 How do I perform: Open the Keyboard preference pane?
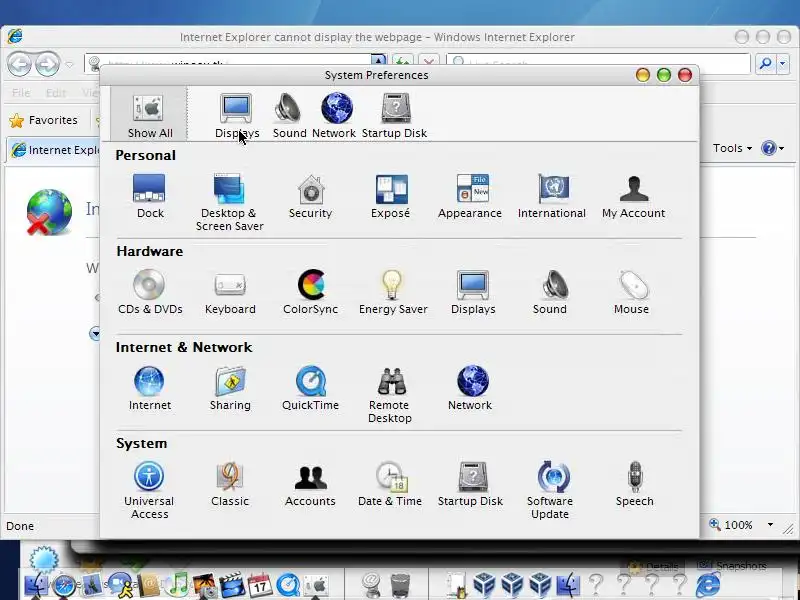(x=230, y=292)
